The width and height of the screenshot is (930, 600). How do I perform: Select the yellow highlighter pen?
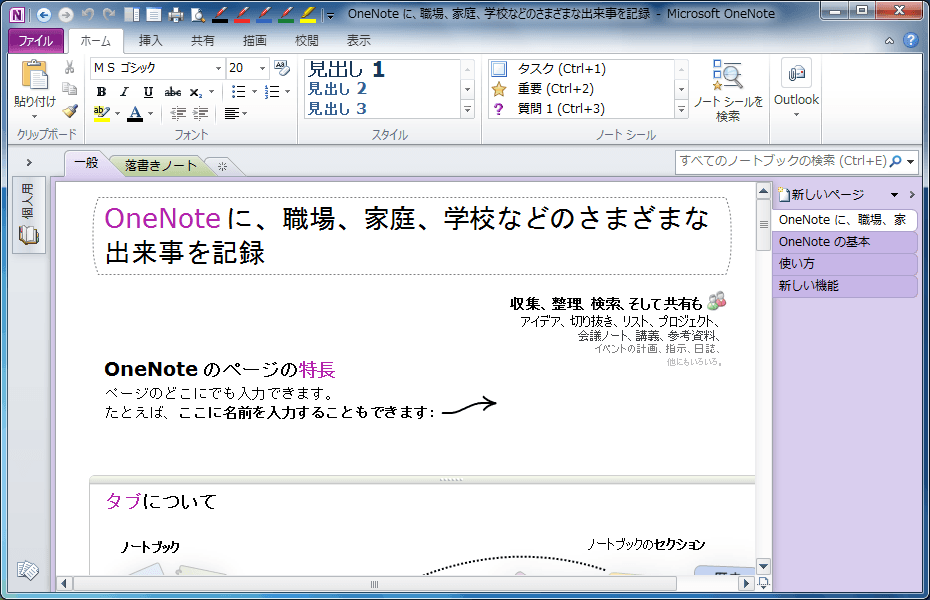308,14
